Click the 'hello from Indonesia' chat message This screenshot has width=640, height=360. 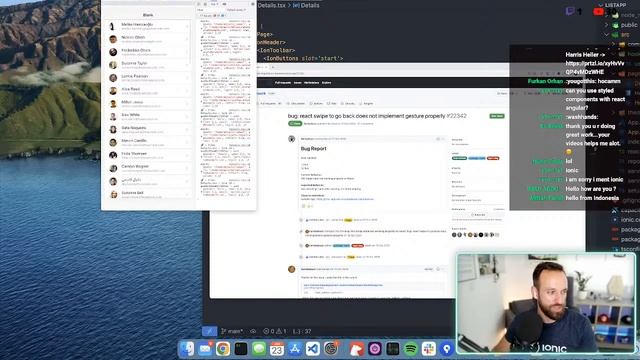click(x=592, y=198)
